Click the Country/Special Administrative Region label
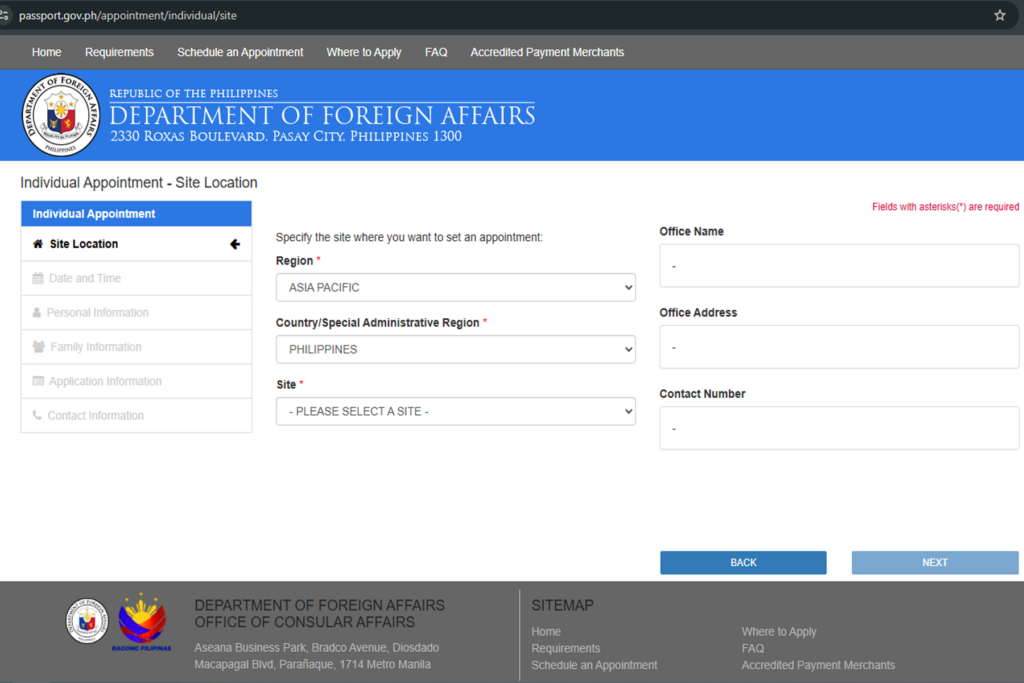 377,323
